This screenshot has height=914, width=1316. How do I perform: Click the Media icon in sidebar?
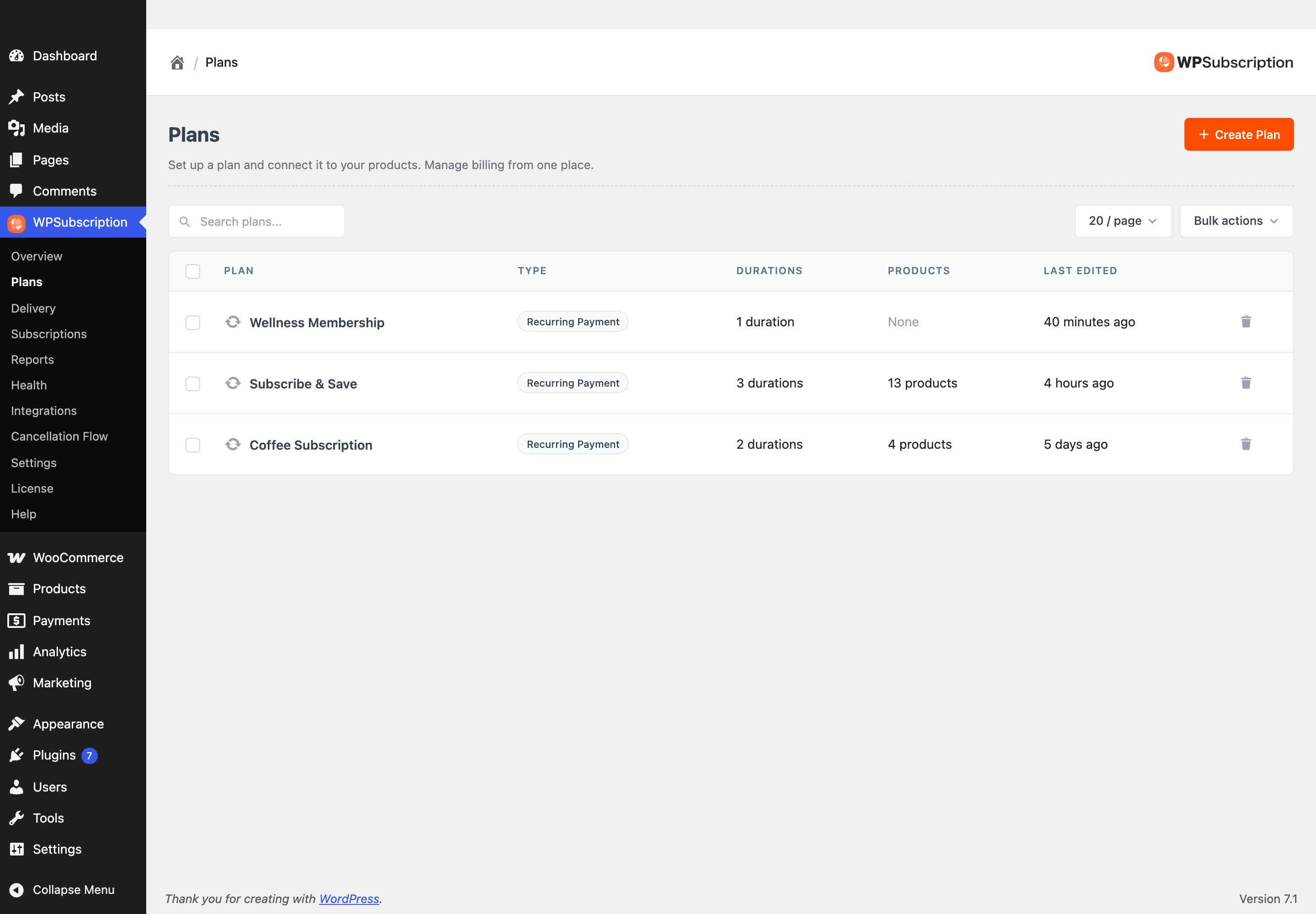pos(16,128)
